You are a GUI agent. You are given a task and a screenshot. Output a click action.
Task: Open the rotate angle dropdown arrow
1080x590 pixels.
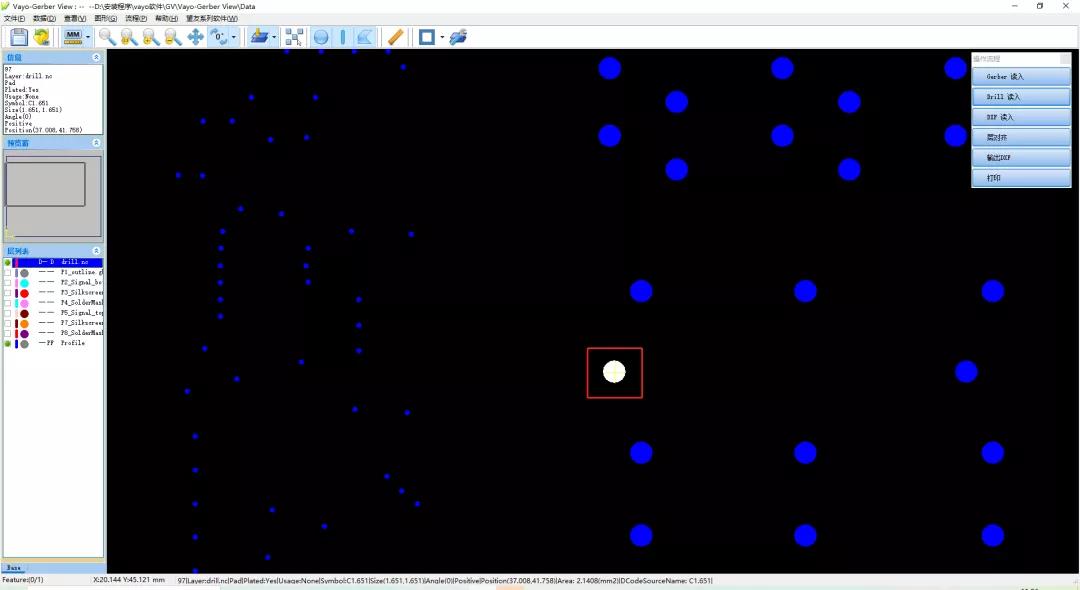click(x=233, y=37)
